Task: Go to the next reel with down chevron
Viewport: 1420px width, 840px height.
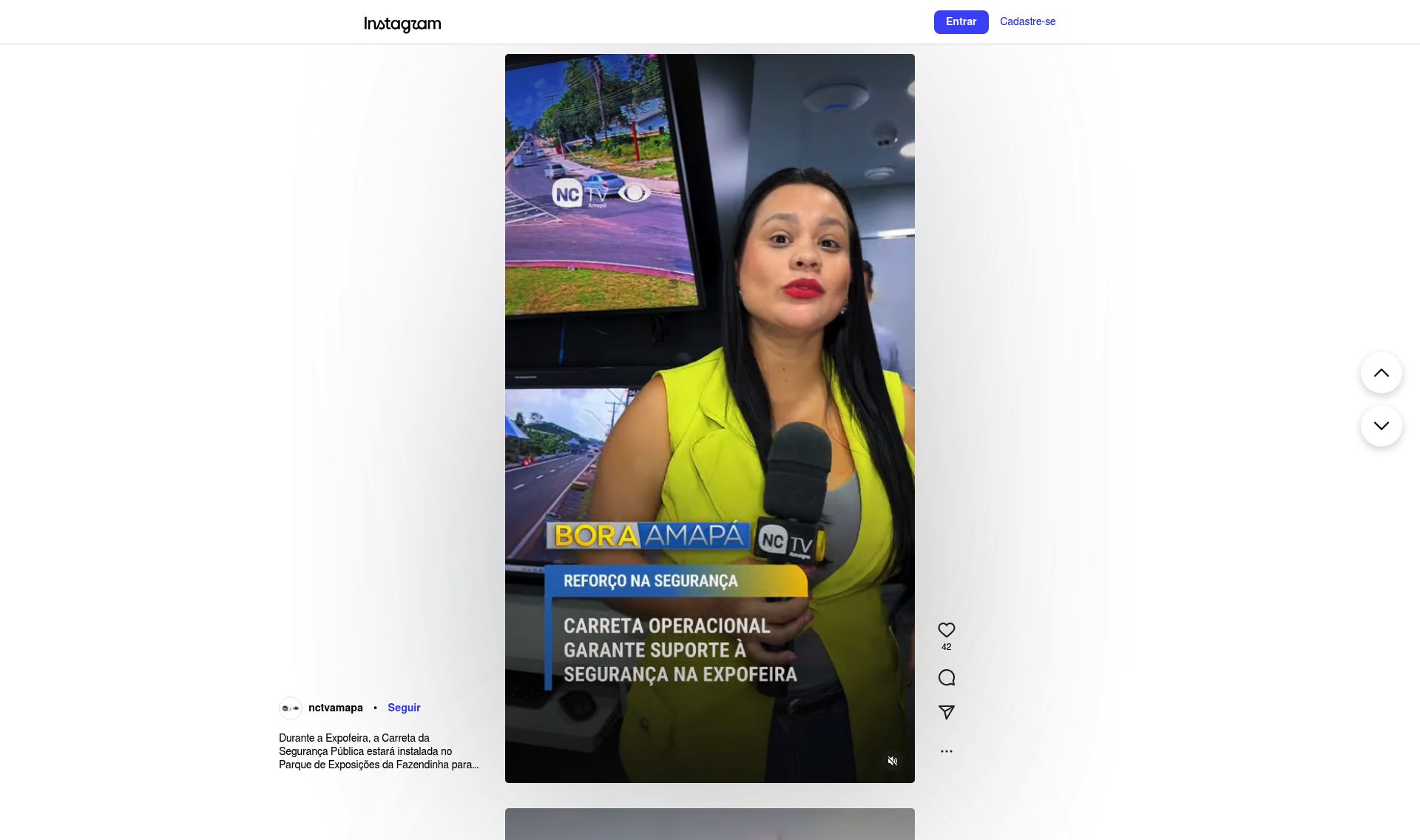Action: (x=1381, y=426)
